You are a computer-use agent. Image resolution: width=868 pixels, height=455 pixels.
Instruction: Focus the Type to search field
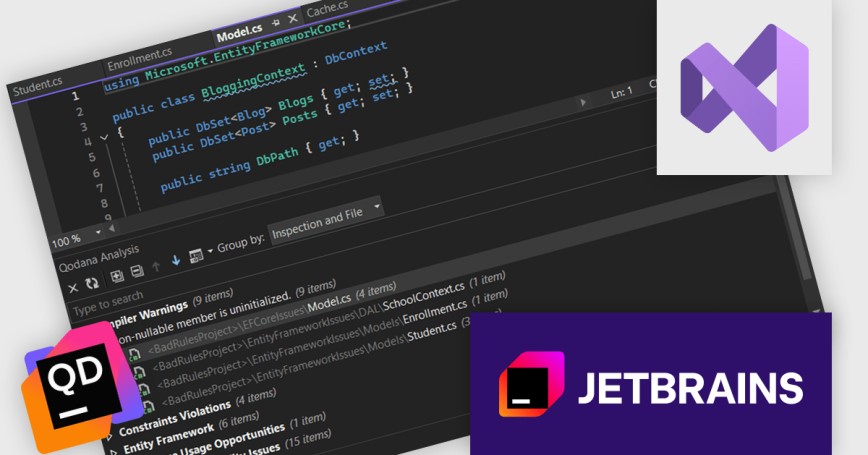tap(108, 303)
